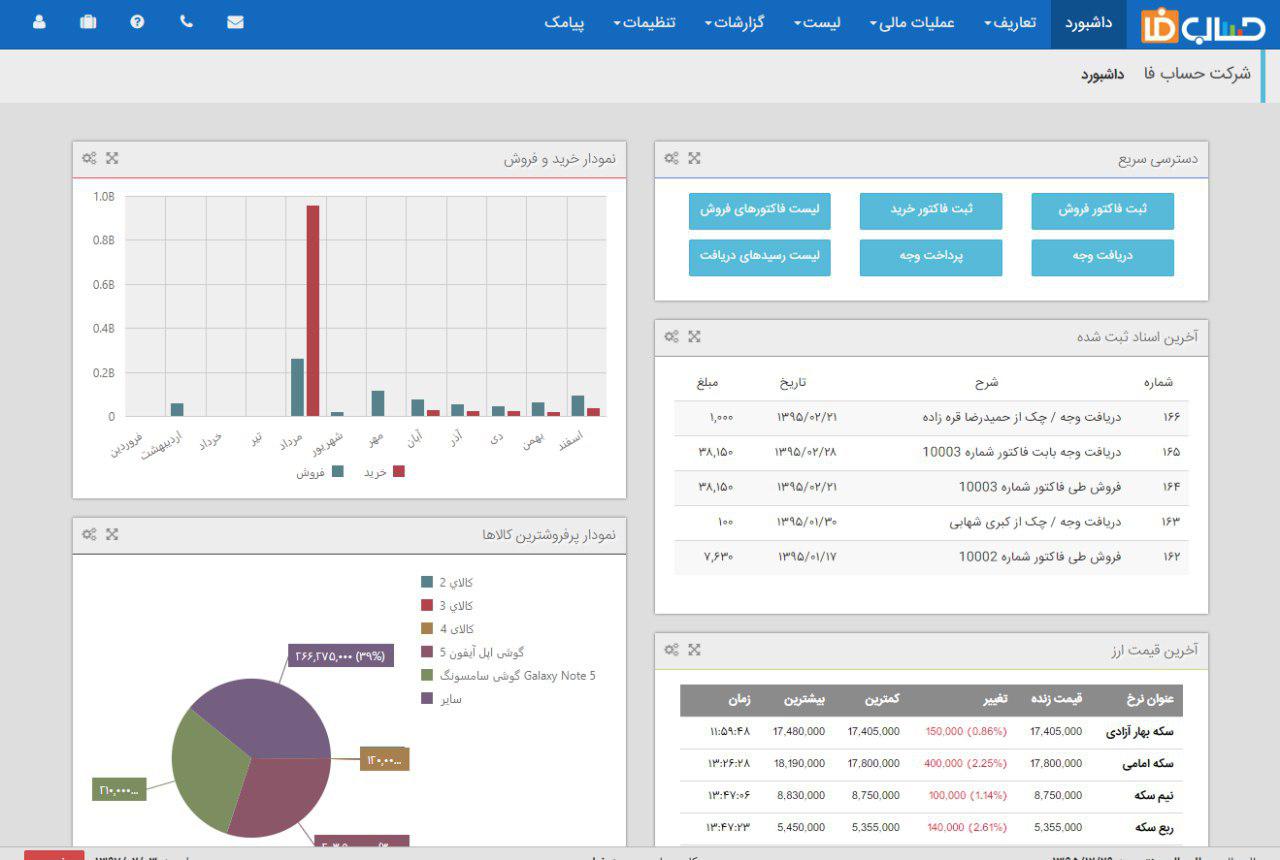Screen dimensions: 1280x860
Task: Click the phone contact icon
Action: coord(186,22)
